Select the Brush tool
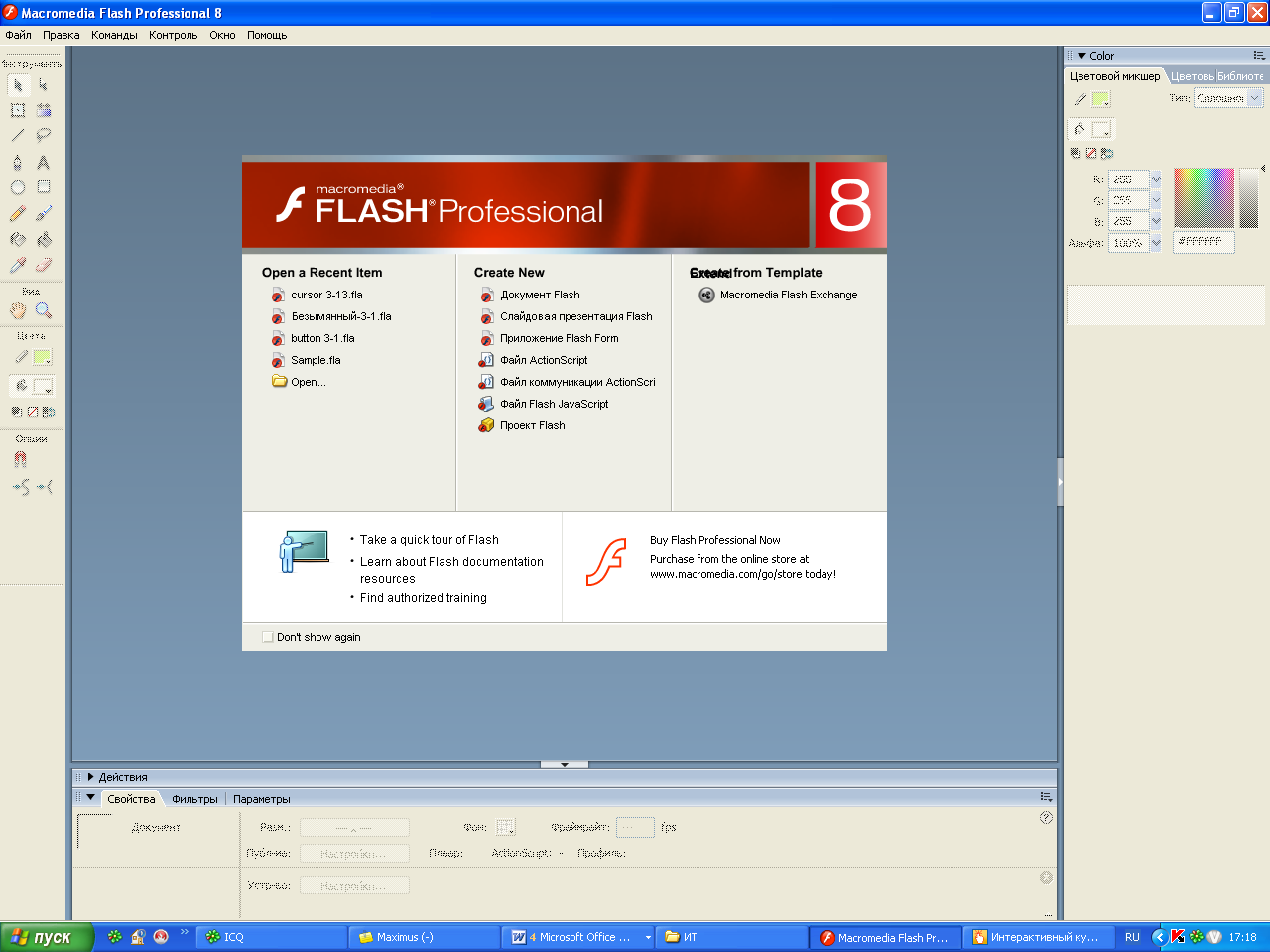The image size is (1270, 952). [44, 213]
